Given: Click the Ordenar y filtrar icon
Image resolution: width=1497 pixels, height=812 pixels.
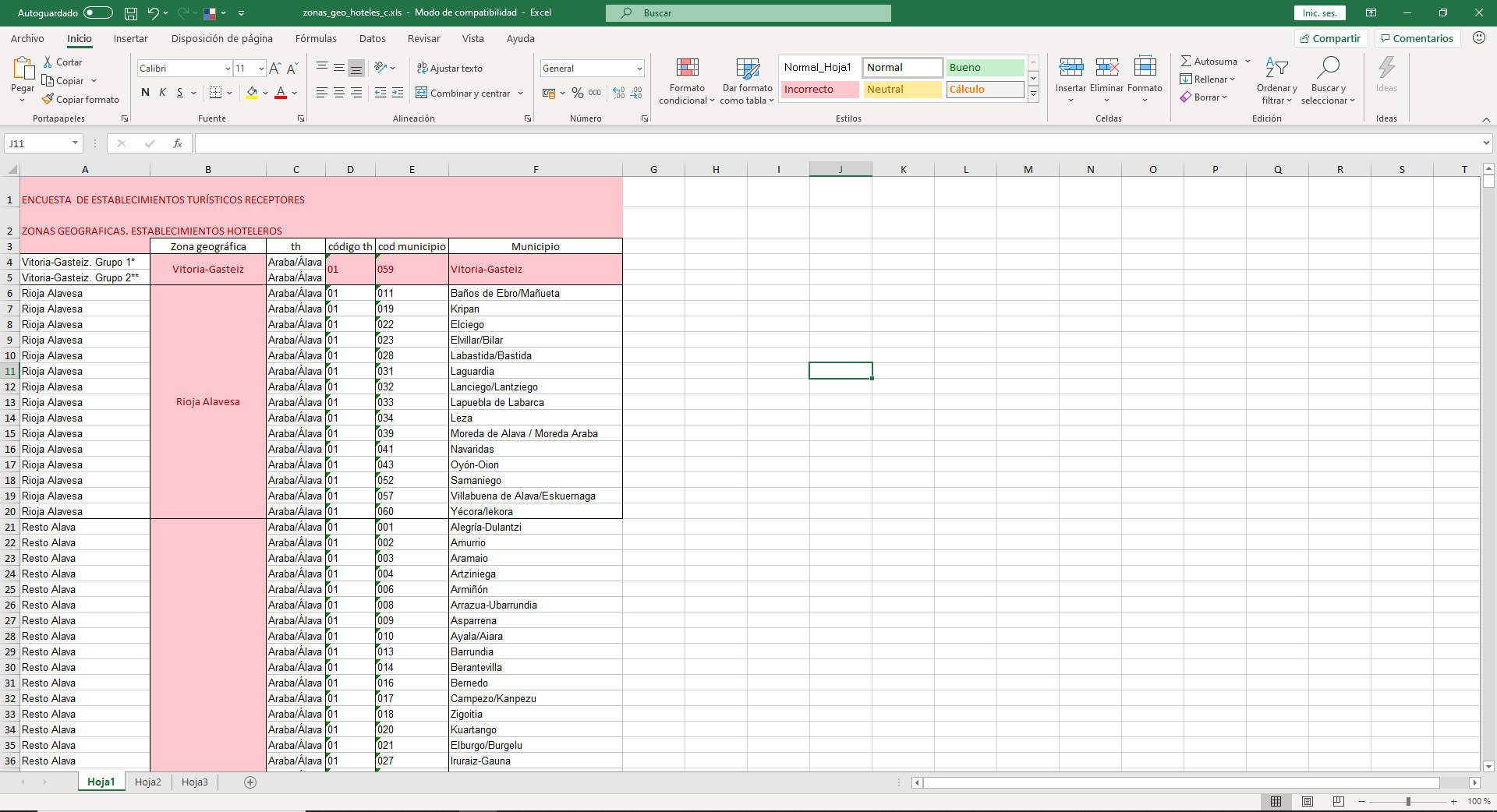Looking at the screenshot, I should [x=1276, y=69].
